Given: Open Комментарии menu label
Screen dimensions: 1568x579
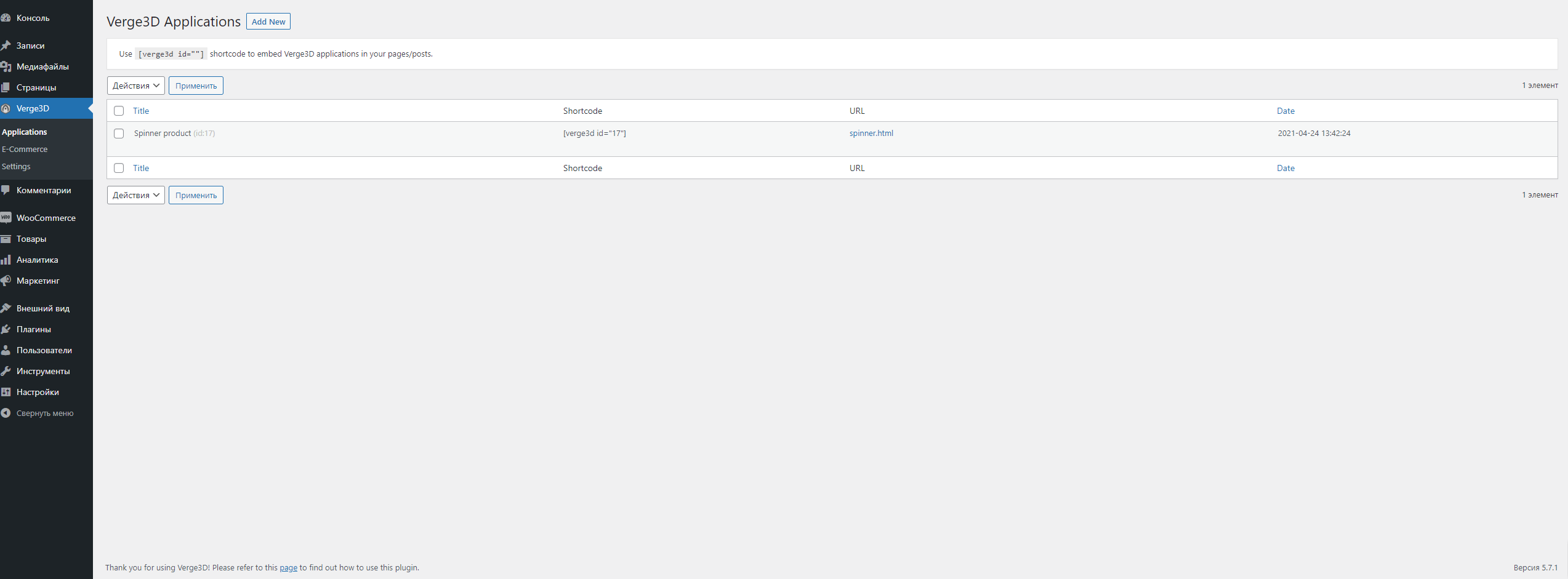Looking at the screenshot, I should pyautogui.click(x=44, y=190).
